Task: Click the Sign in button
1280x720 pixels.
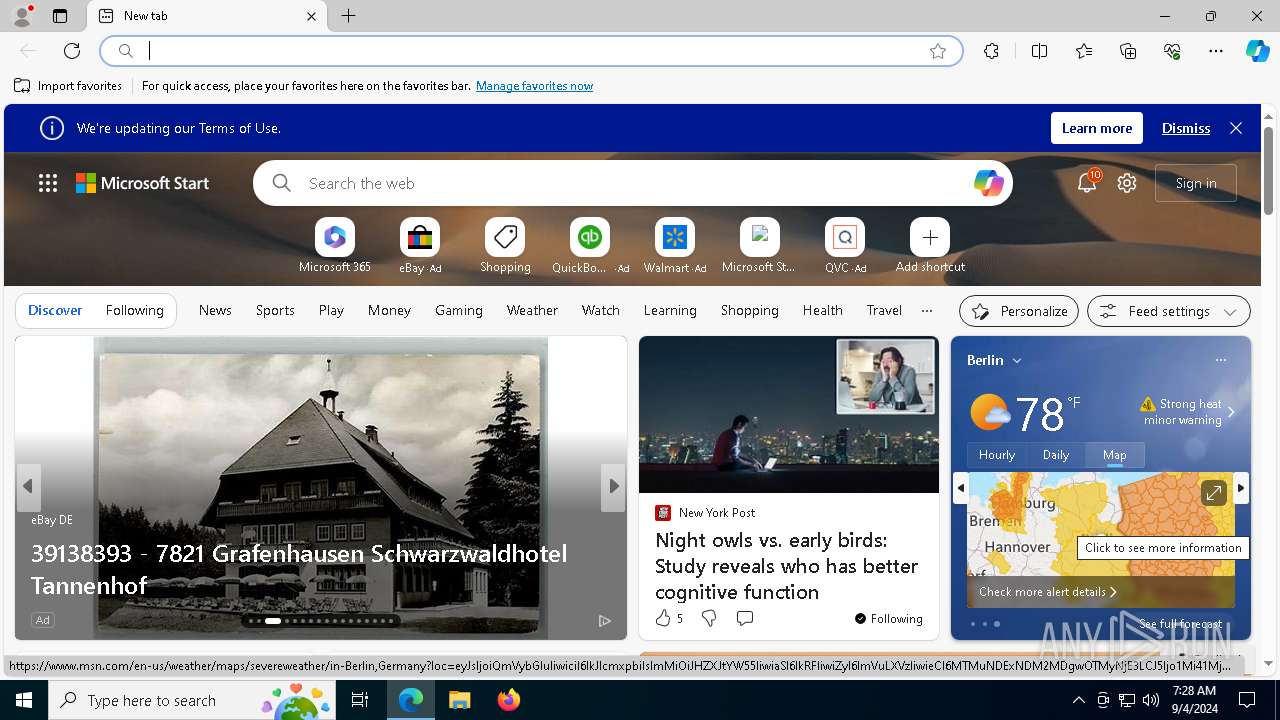Action: [1196, 183]
